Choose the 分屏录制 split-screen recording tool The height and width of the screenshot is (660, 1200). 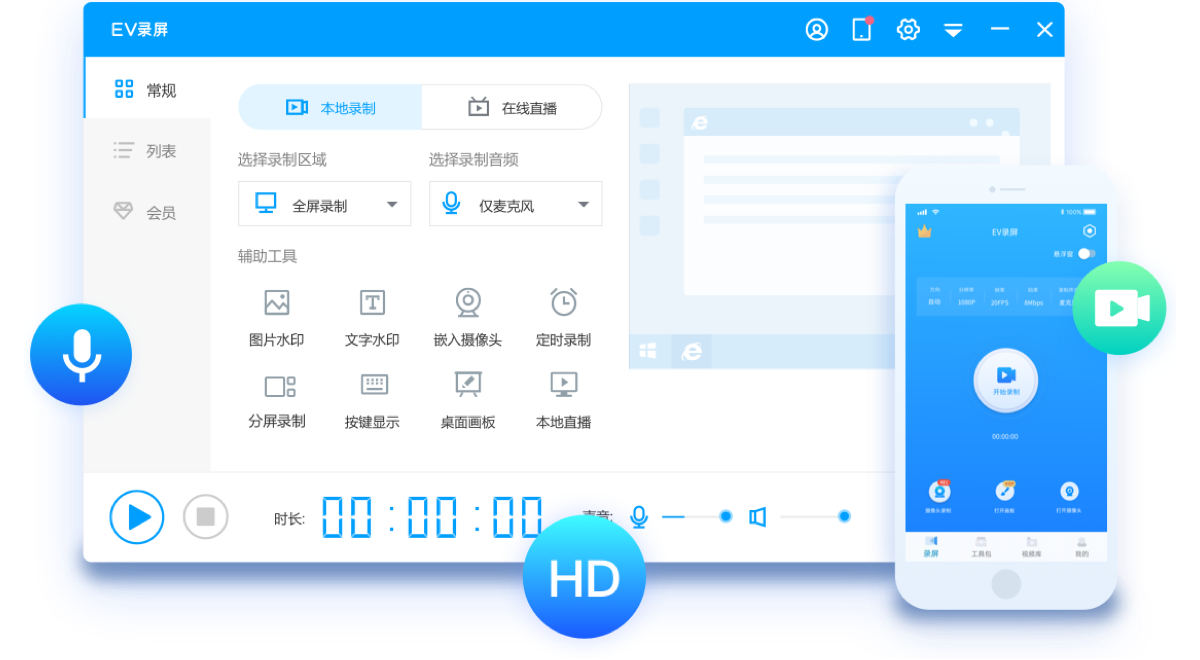pyautogui.click(x=277, y=400)
